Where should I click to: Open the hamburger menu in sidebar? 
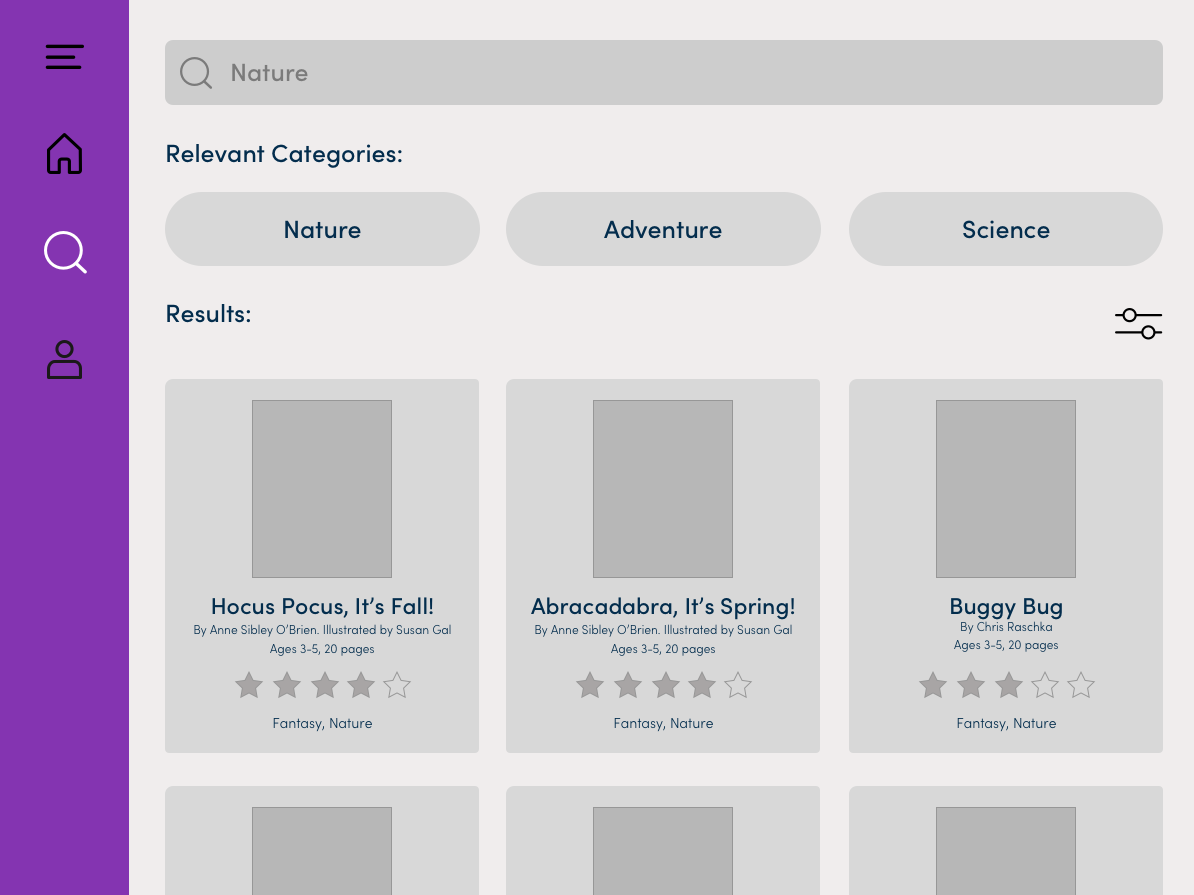click(x=64, y=57)
